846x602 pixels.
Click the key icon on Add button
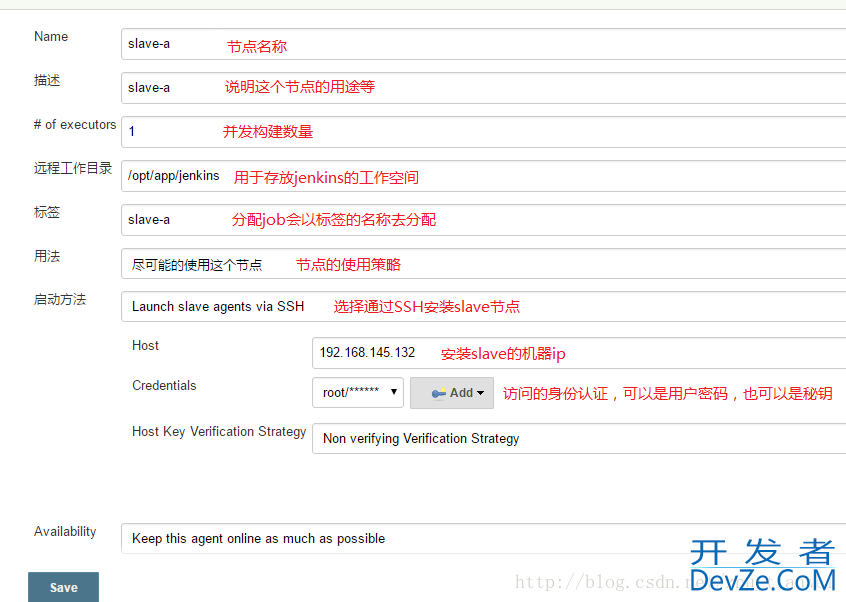tap(439, 393)
